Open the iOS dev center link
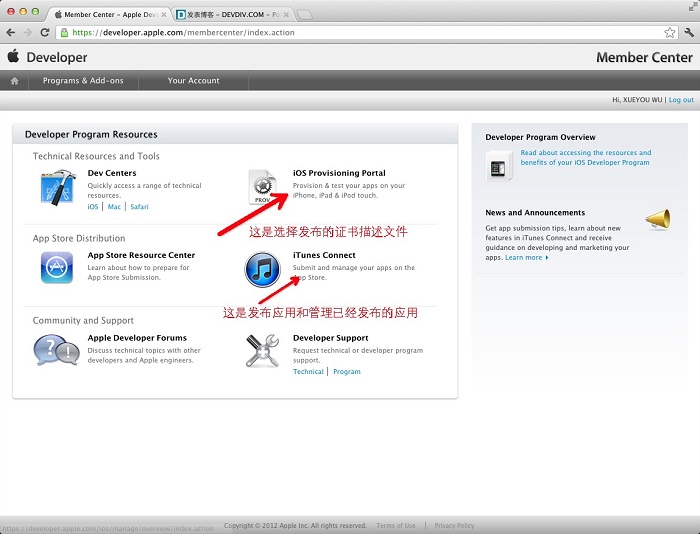This screenshot has height=534, width=700. [93, 207]
